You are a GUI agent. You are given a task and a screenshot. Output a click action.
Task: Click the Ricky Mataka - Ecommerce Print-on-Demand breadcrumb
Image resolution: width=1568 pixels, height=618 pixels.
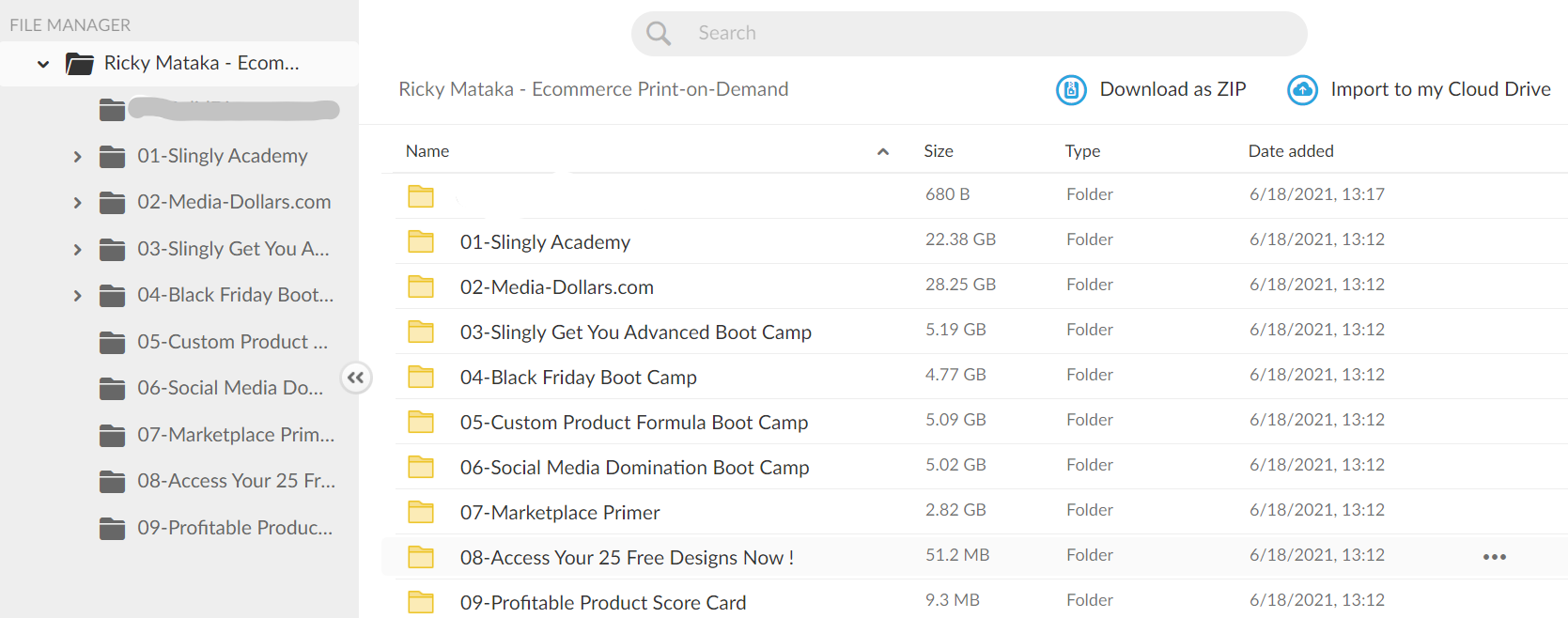[594, 89]
